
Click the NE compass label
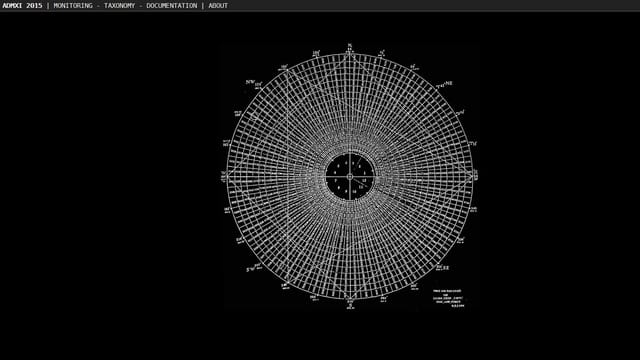pyautogui.click(x=449, y=83)
